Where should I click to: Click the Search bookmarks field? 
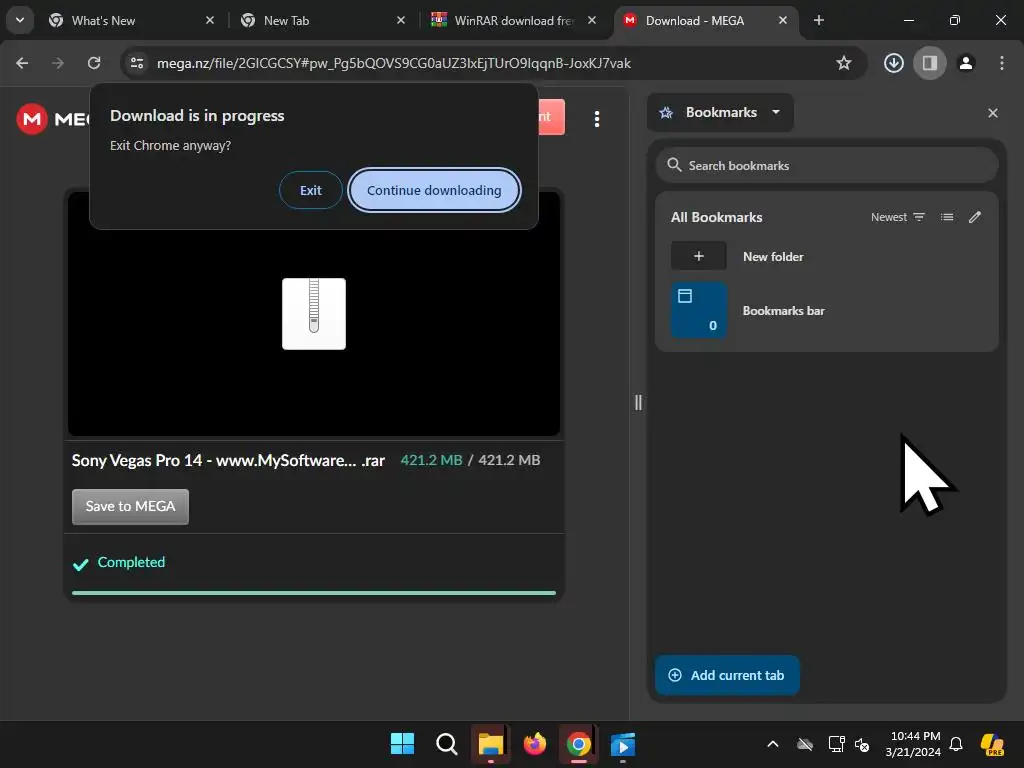[x=827, y=165]
